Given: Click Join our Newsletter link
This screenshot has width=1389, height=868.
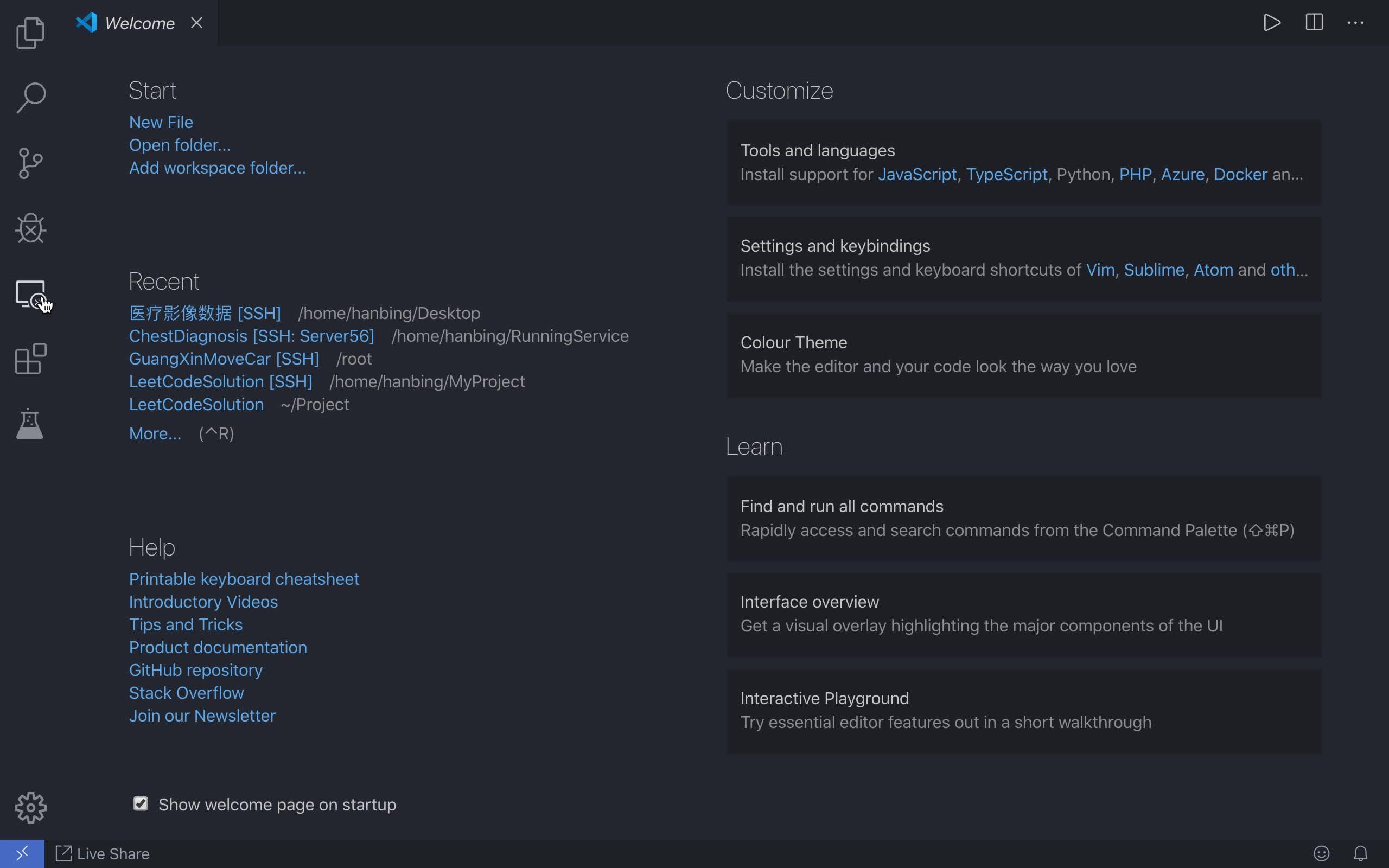Looking at the screenshot, I should click(x=202, y=716).
